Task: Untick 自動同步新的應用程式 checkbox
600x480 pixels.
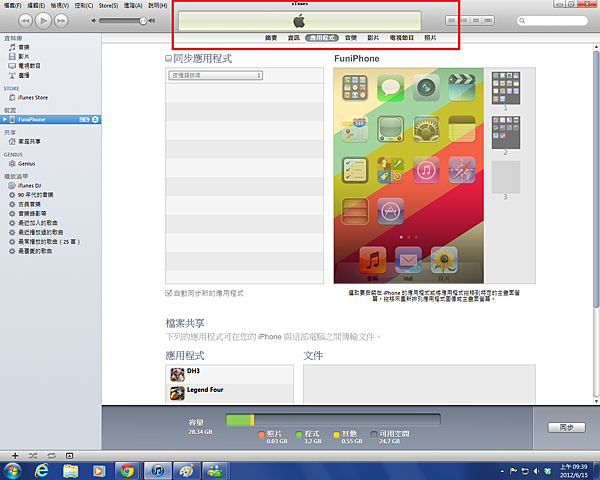Action: [x=168, y=293]
